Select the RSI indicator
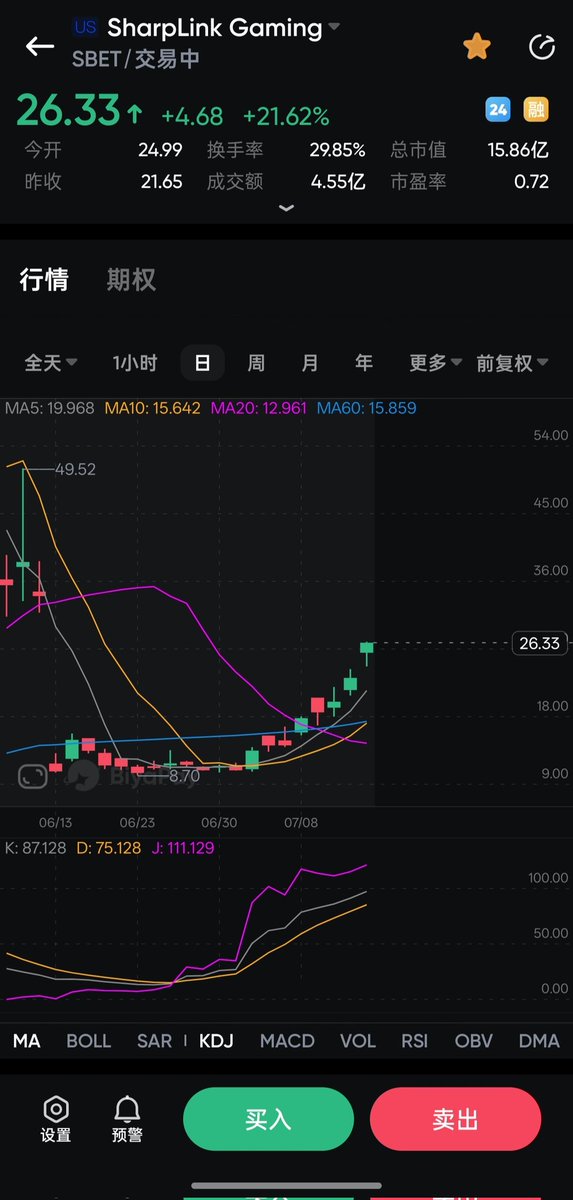Image resolution: width=573 pixels, height=1200 pixels. tap(416, 1041)
